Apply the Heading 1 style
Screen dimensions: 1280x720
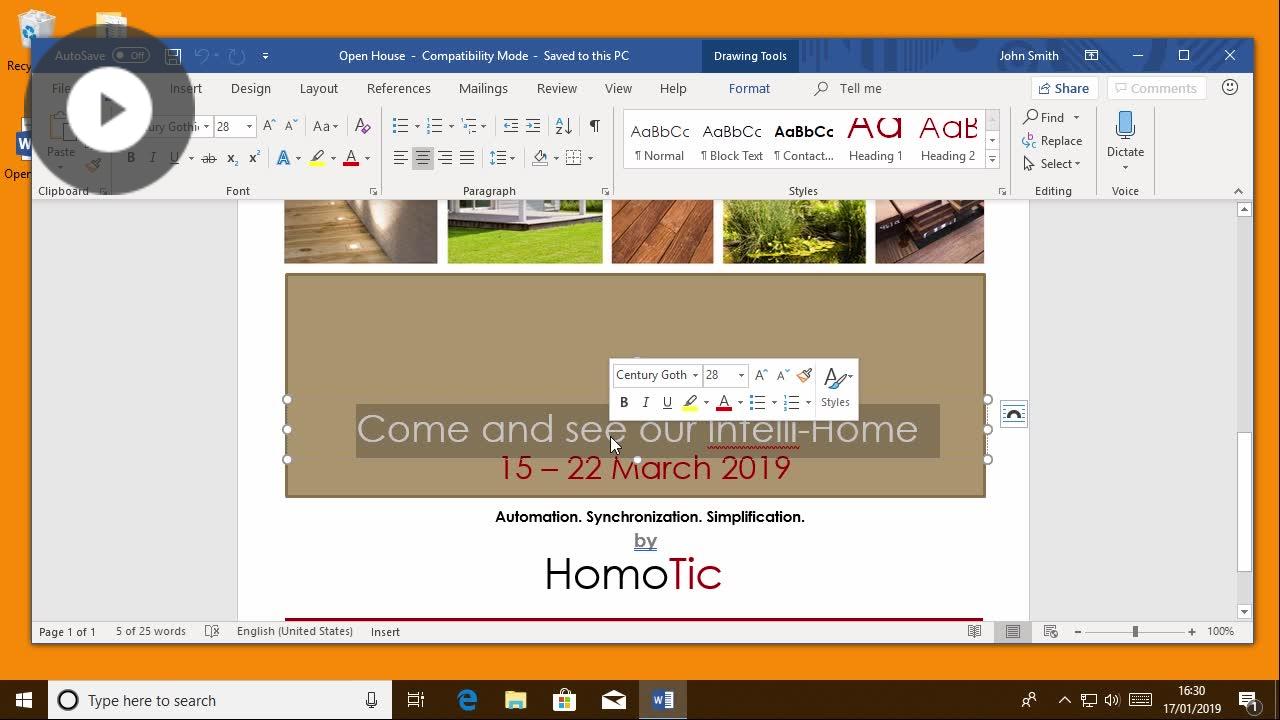tap(875, 137)
